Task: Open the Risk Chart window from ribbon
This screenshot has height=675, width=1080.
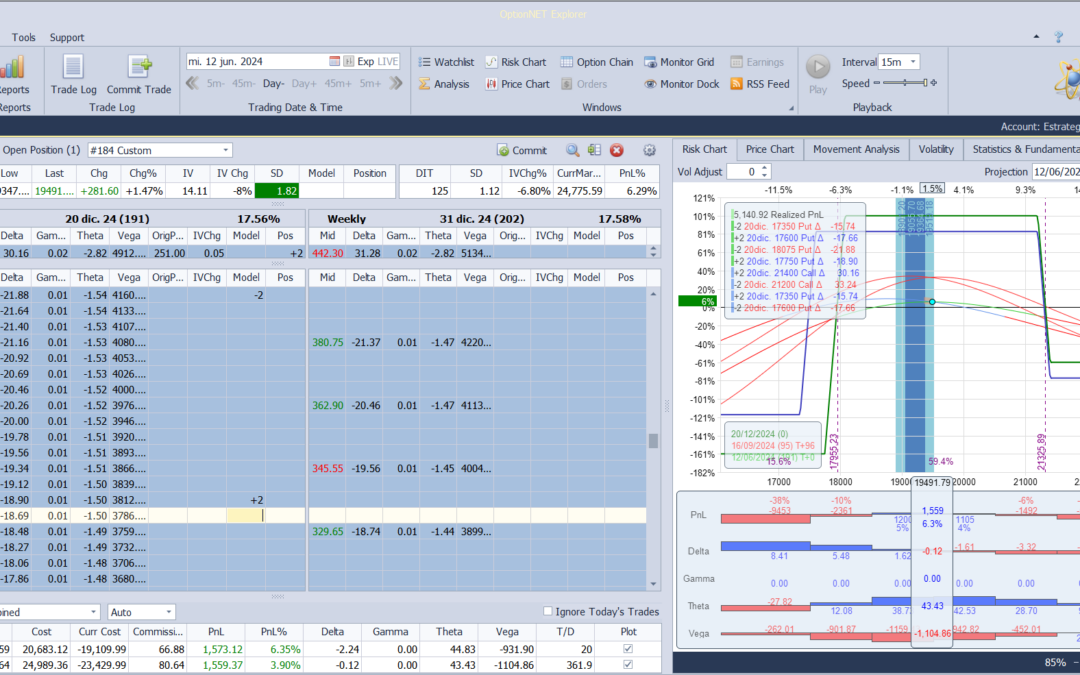Action: tap(515, 62)
